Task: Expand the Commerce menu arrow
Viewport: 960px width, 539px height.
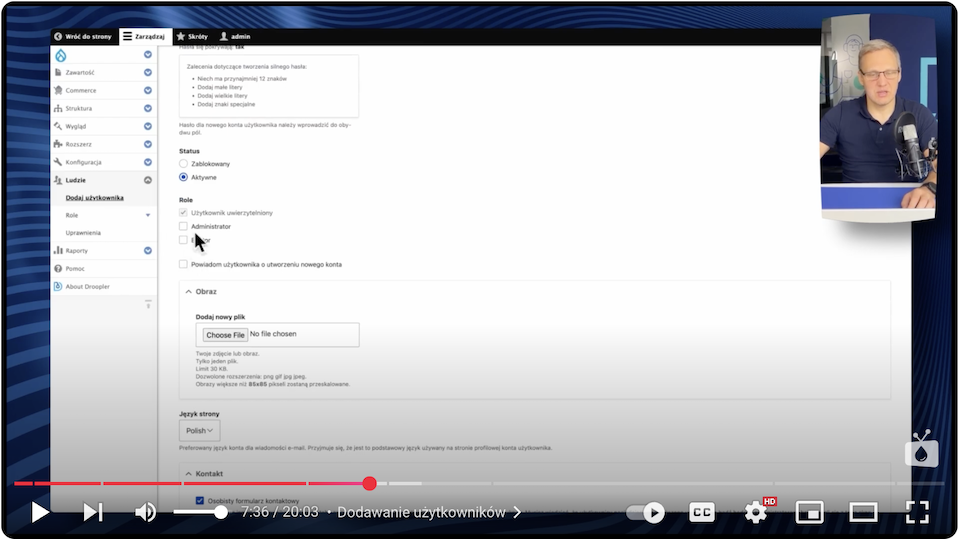Action: pyautogui.click(x=148, y=90)
